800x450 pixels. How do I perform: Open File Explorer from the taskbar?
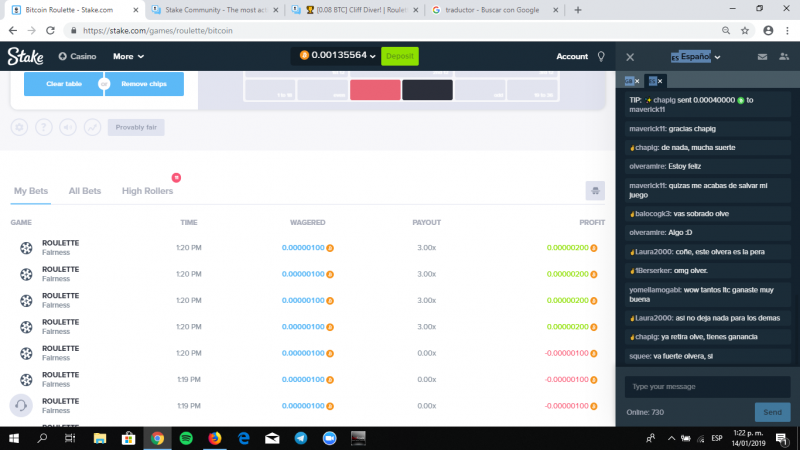click(x=100, y=438)
